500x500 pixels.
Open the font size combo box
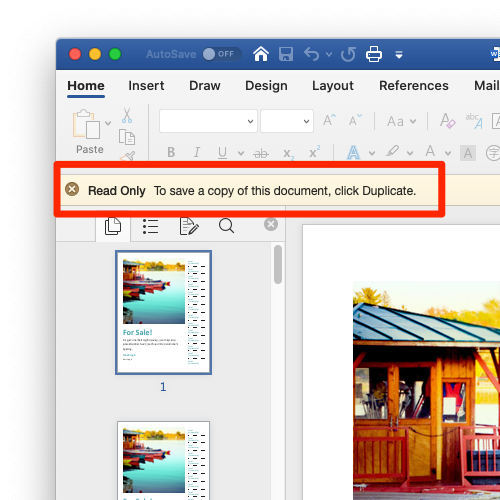tap(287, 121)
